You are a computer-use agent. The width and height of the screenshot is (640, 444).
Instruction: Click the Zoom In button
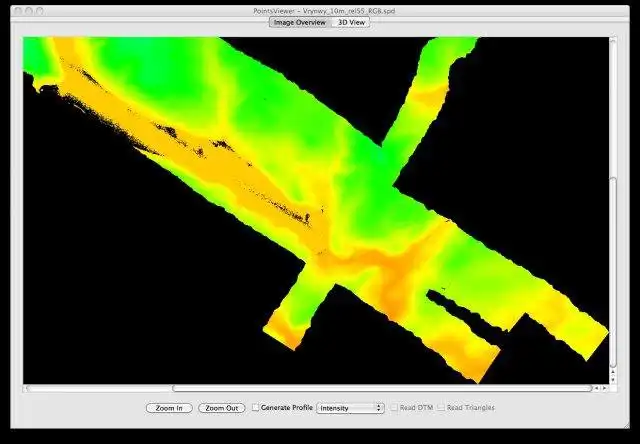(x=169, y=408)
